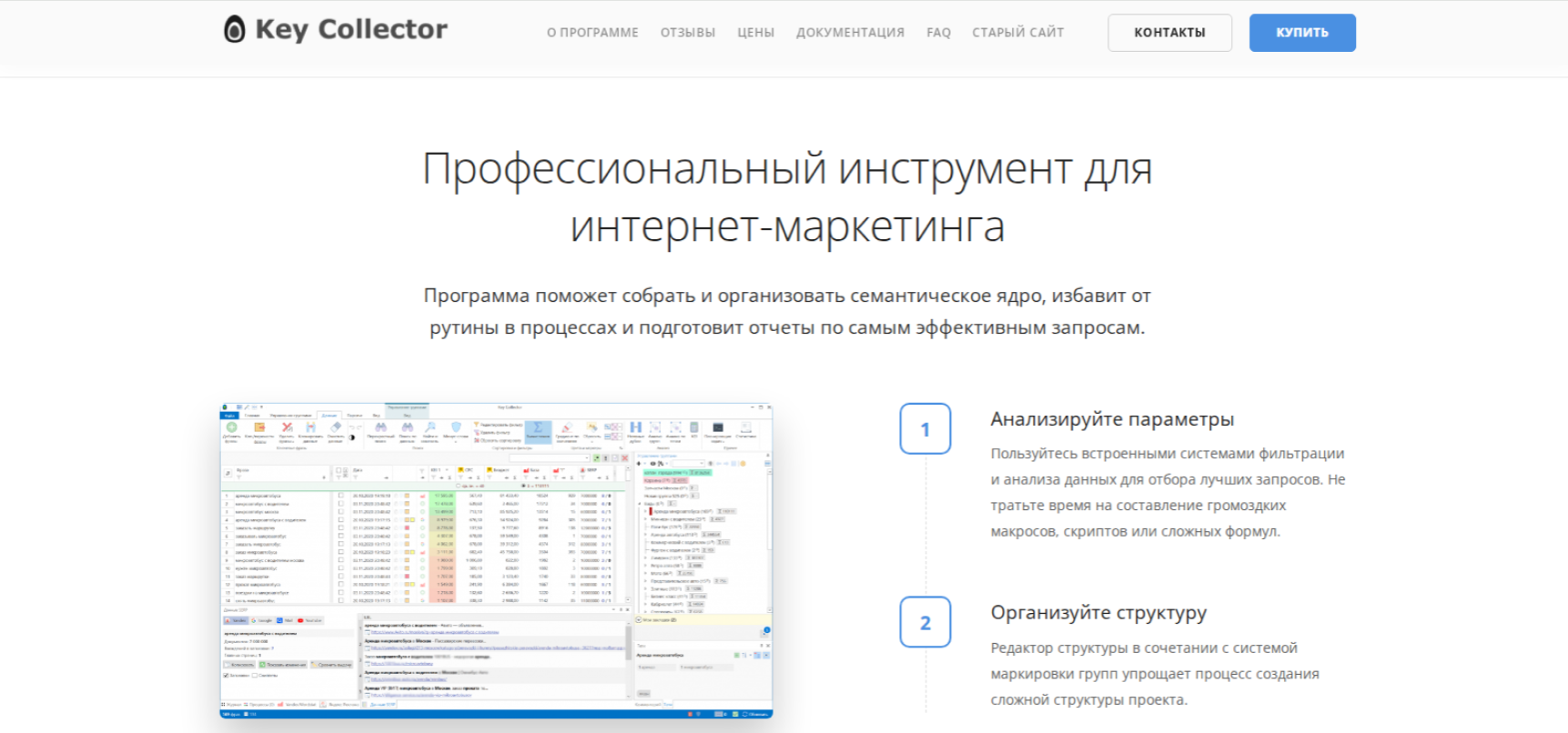1568x733 pixels.
Task: Select the step 2 number badge
Action: 926,622
